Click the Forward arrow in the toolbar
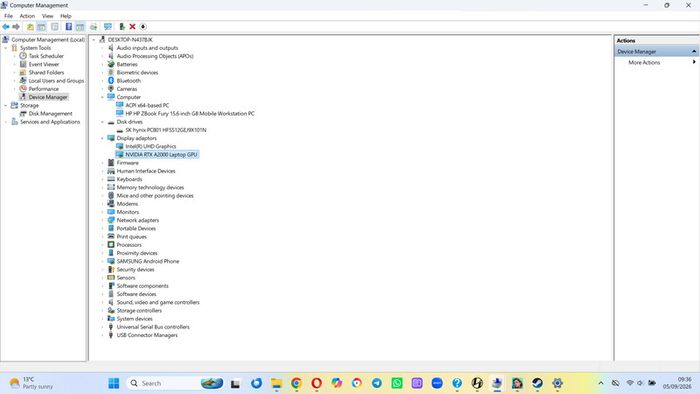This screenshot has width=700, height=394. click(16, 27)
